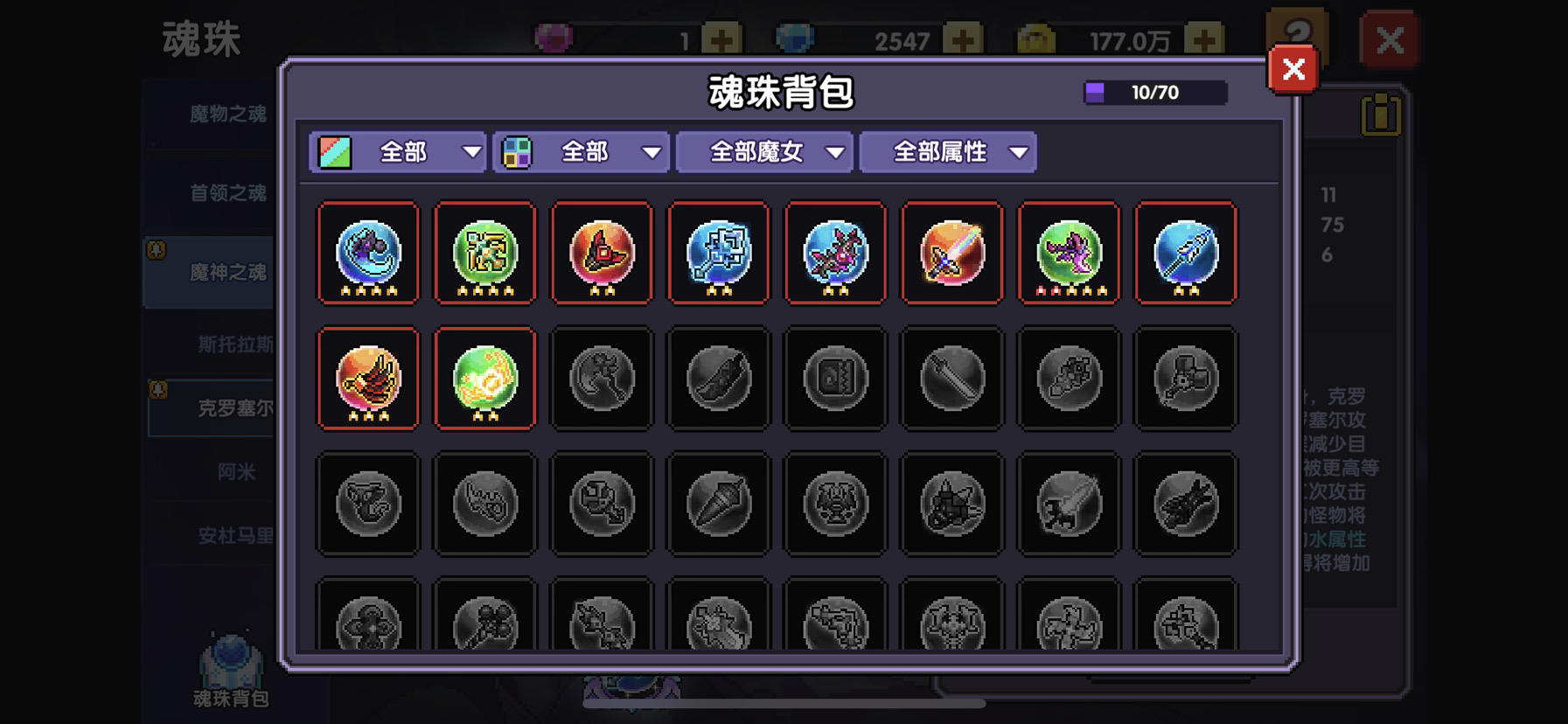Image resolution: width=1568 pixels, height=724 pixels.
Task: Select the blue orb with winged demon
Action: pos(835,253)
